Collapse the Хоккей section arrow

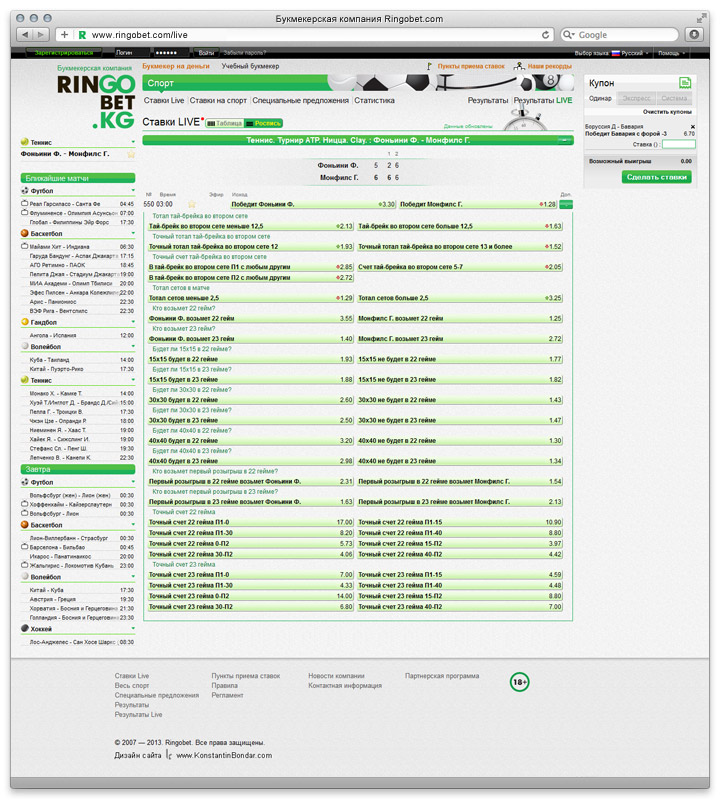(133, 629)
